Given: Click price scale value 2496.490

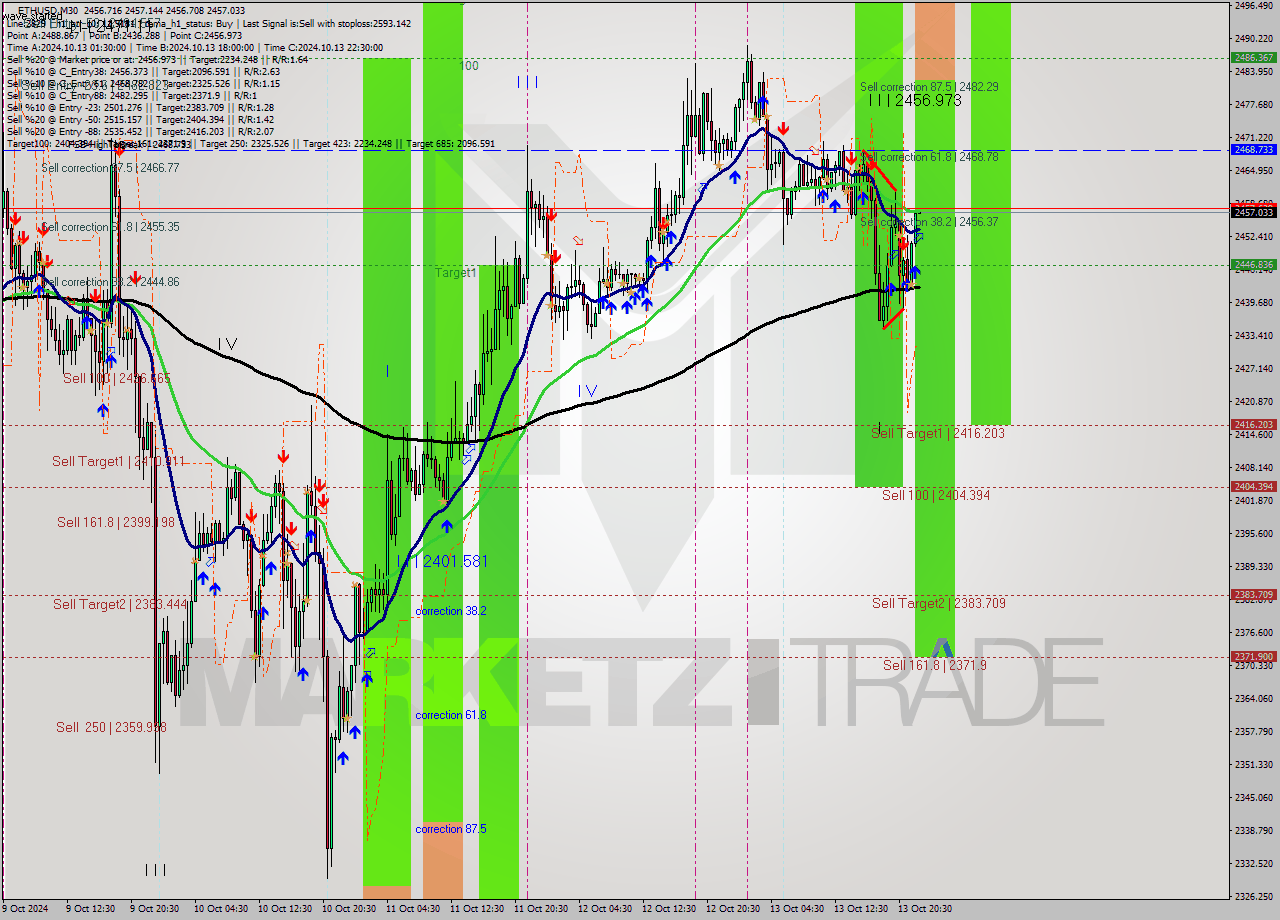Looking at the screenshot, I should (1253, 6).
